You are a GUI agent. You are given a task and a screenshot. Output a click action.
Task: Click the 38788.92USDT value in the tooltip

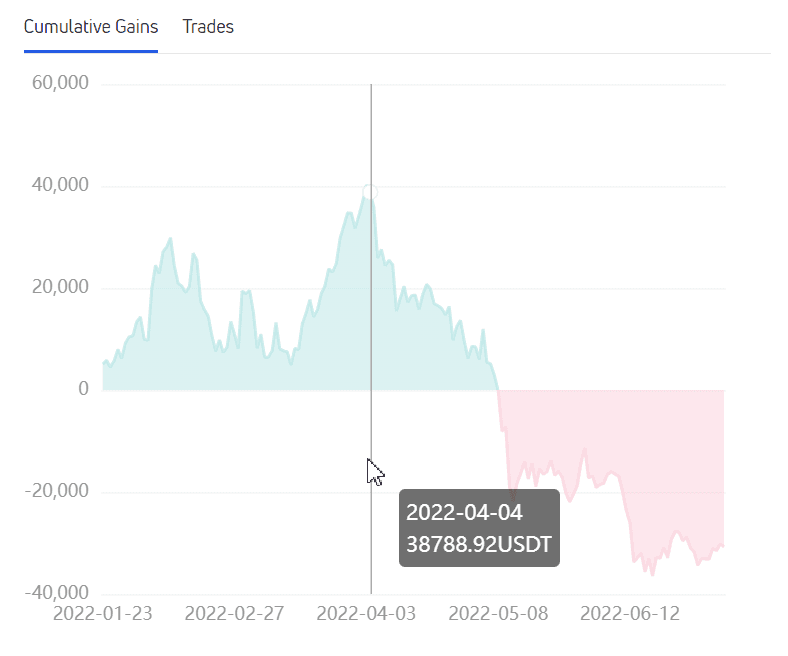click(x=479, y=545)
